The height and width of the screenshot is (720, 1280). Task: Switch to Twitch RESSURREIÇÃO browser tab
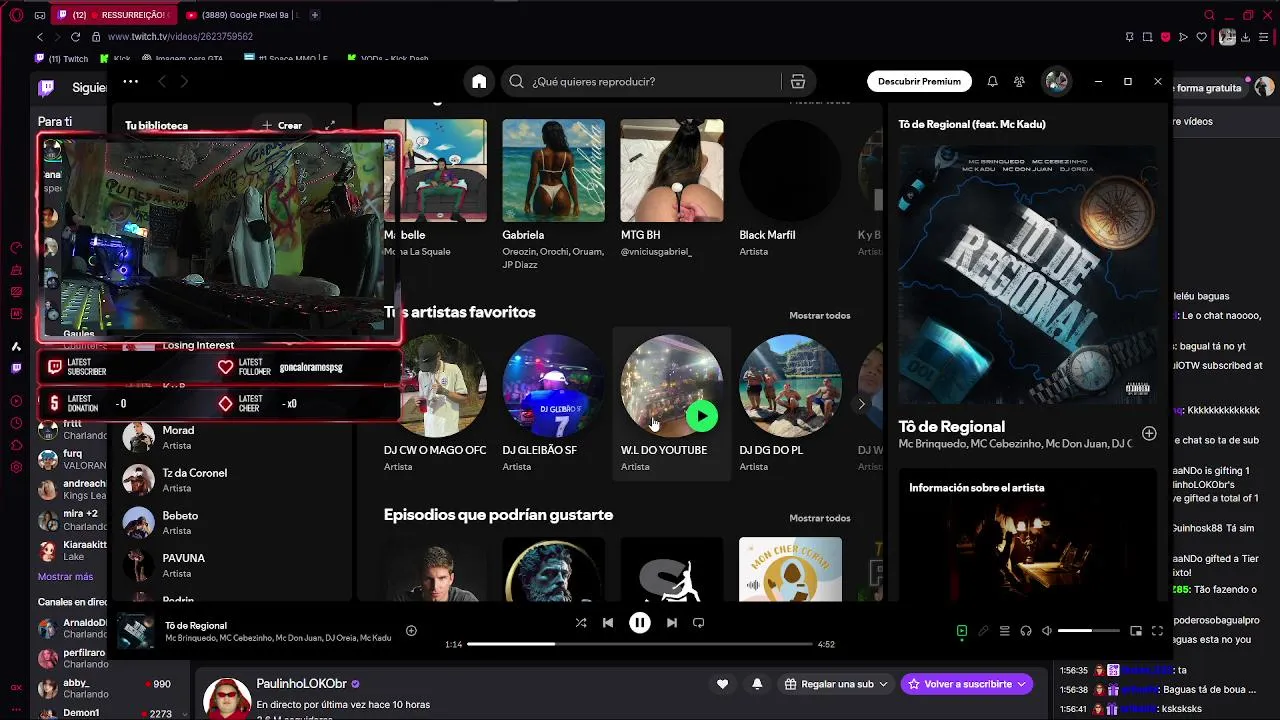pyautogui.click(x=113, y=15)
